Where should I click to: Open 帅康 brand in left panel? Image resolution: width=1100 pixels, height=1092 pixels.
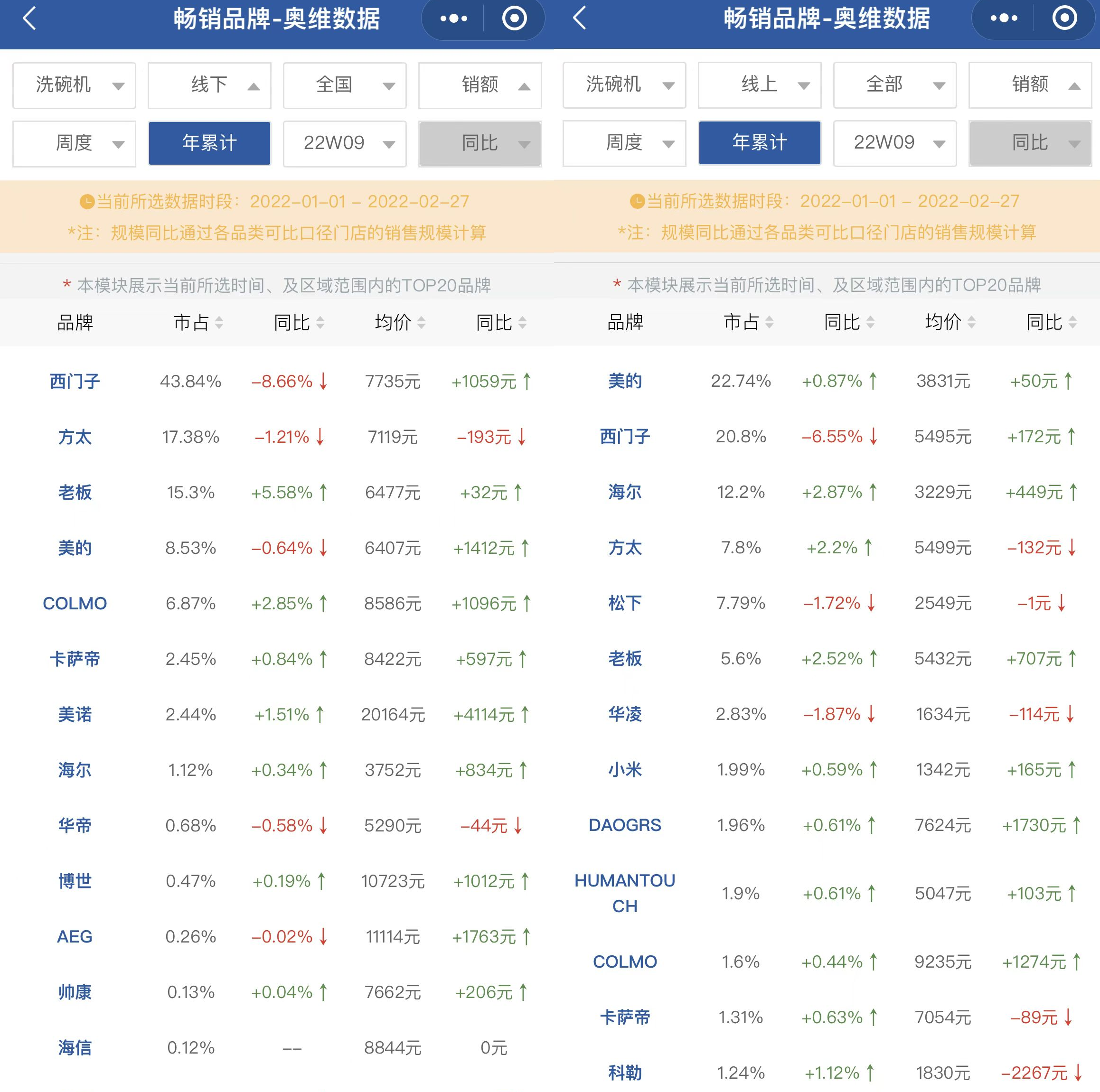[x=75, y=992]
